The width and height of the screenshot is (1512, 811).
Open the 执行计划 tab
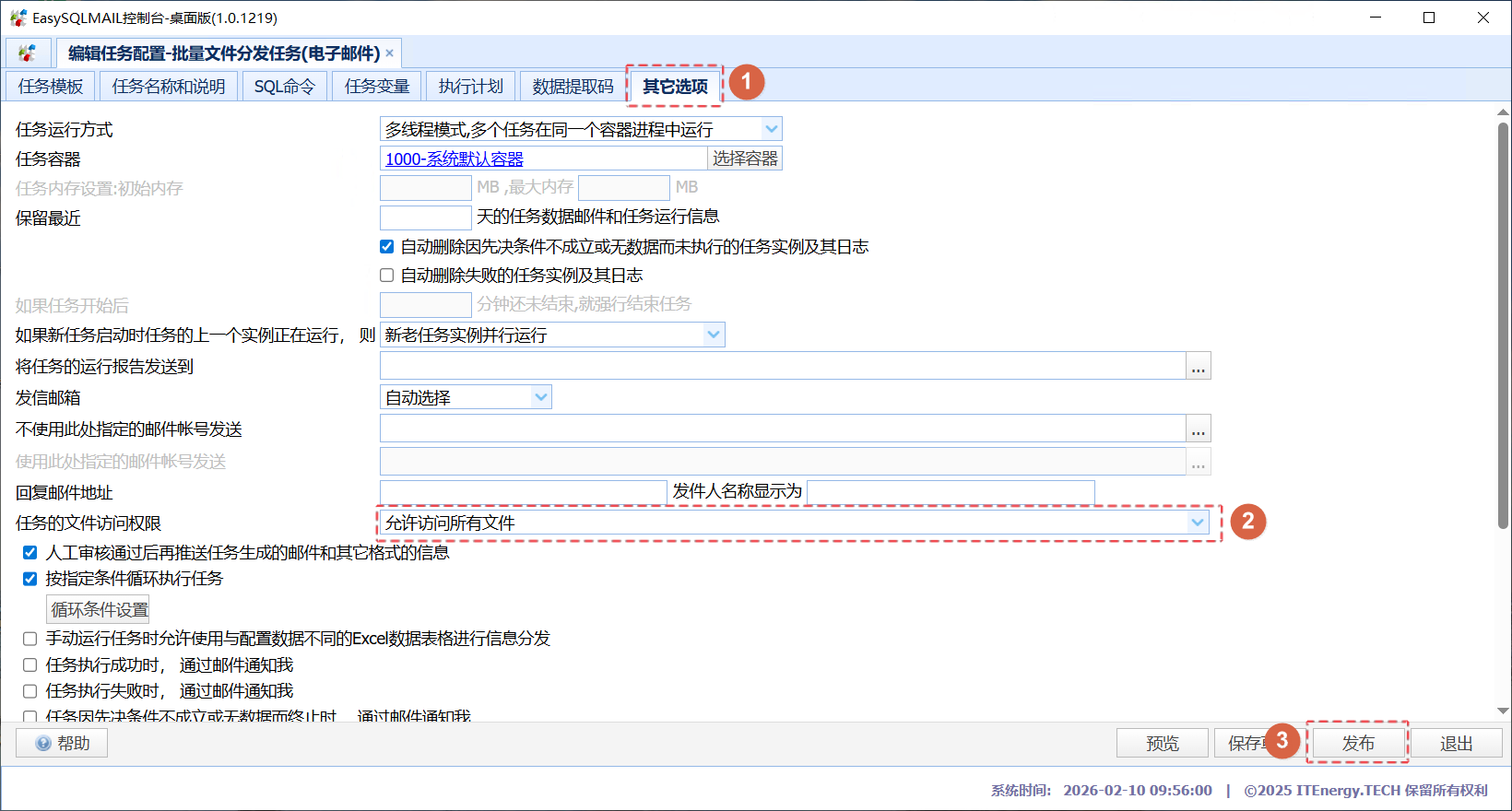click(x=470, y=87)
